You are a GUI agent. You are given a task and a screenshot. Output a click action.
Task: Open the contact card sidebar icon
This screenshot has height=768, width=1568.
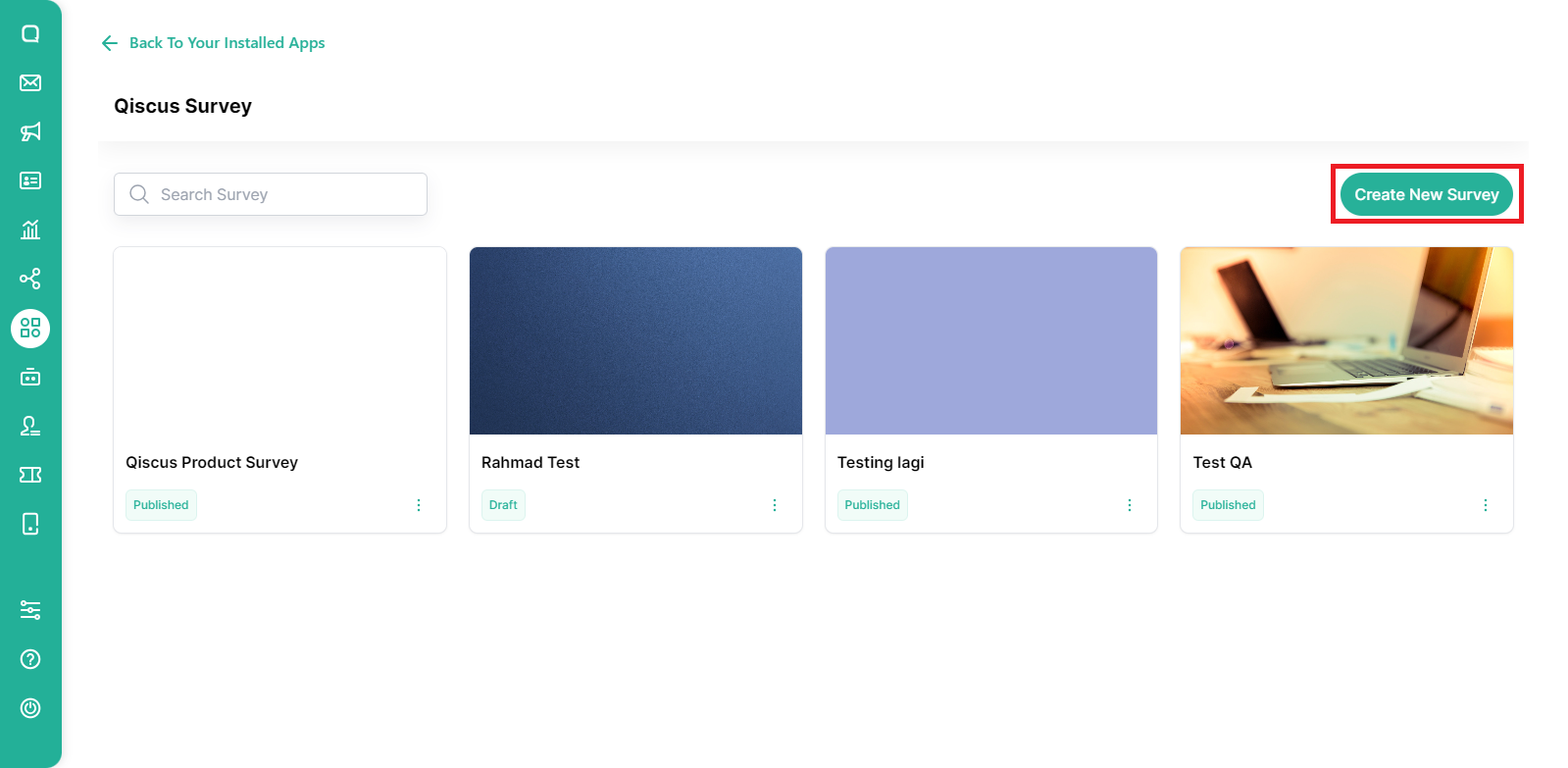(30, 180)
